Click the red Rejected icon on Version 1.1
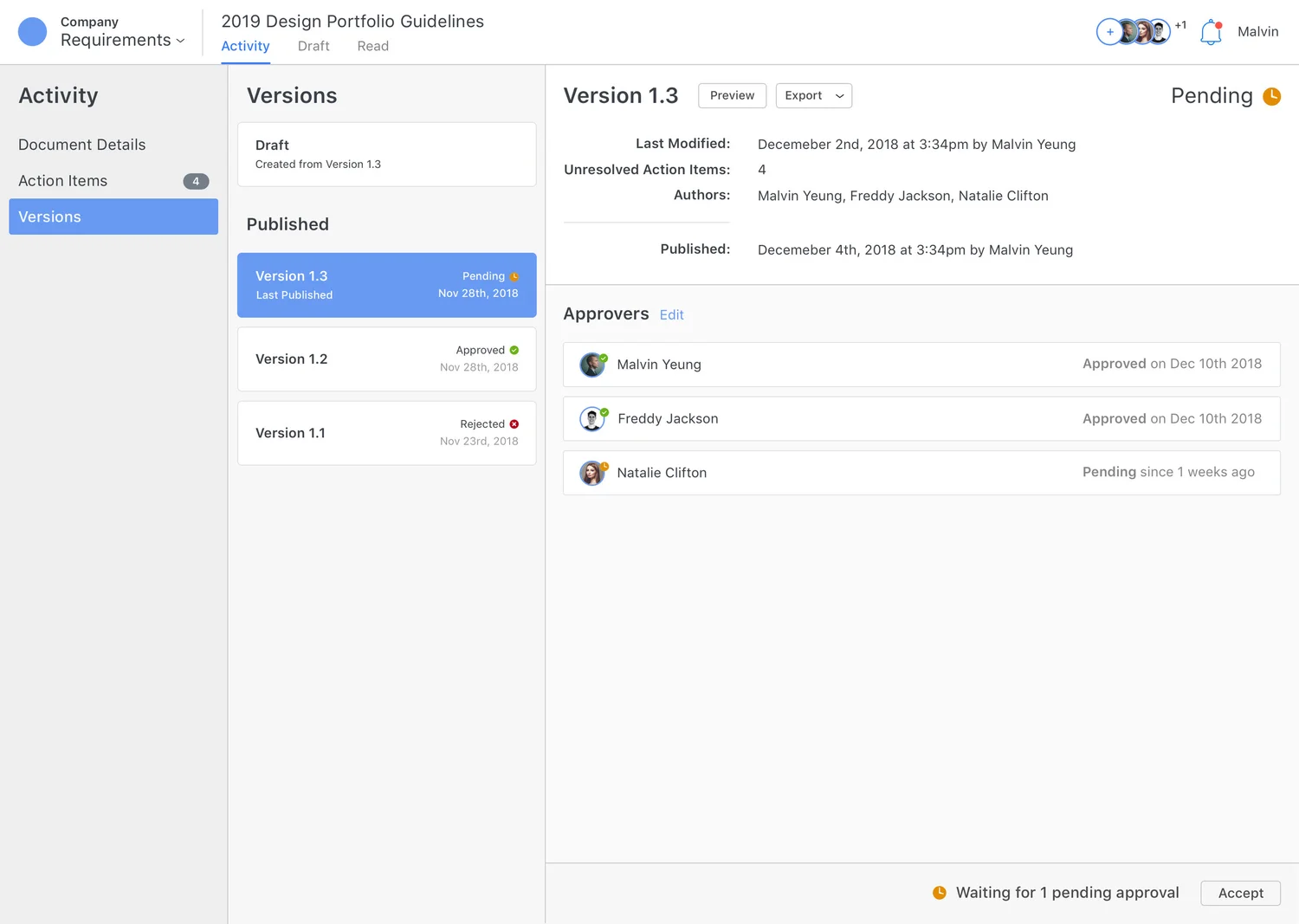The image size is (1299, 924). [514, 424]
